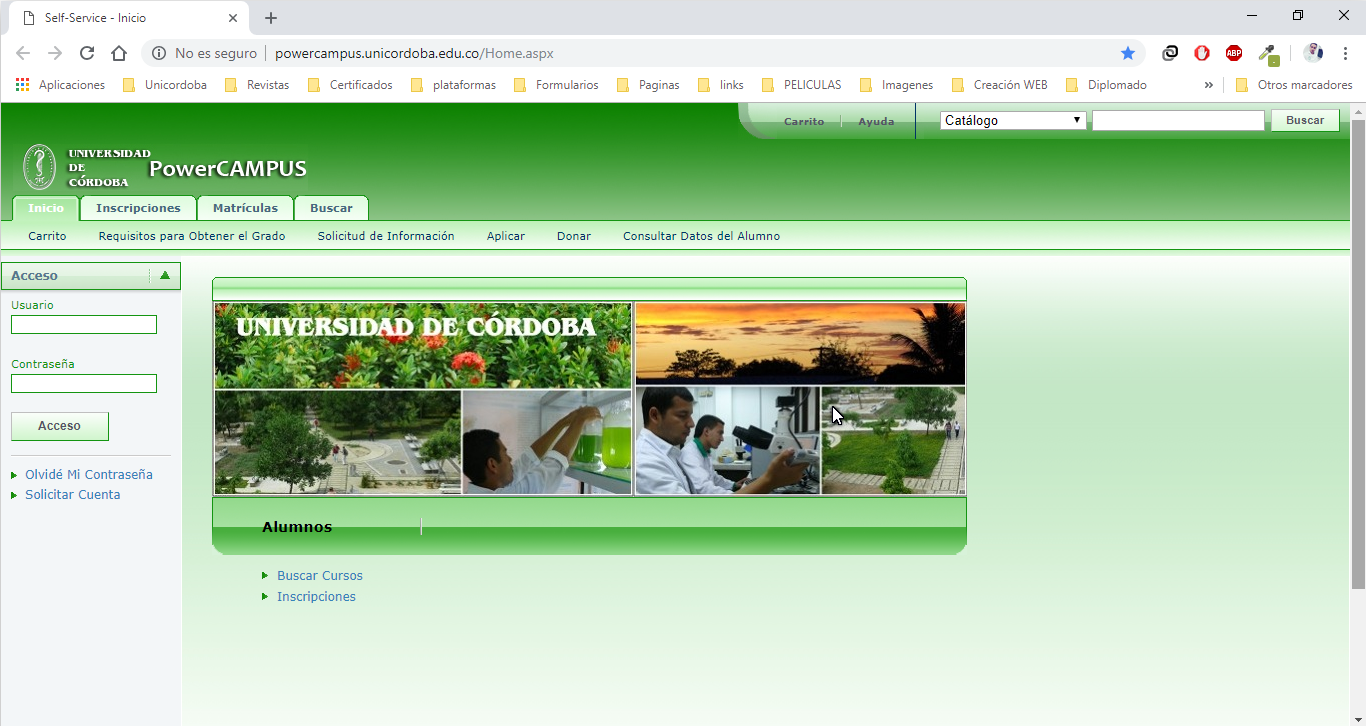Screen dimensions: 1366x726
Task: Open the Catálogo search dropdown
Action: (x=1012, y=121)
